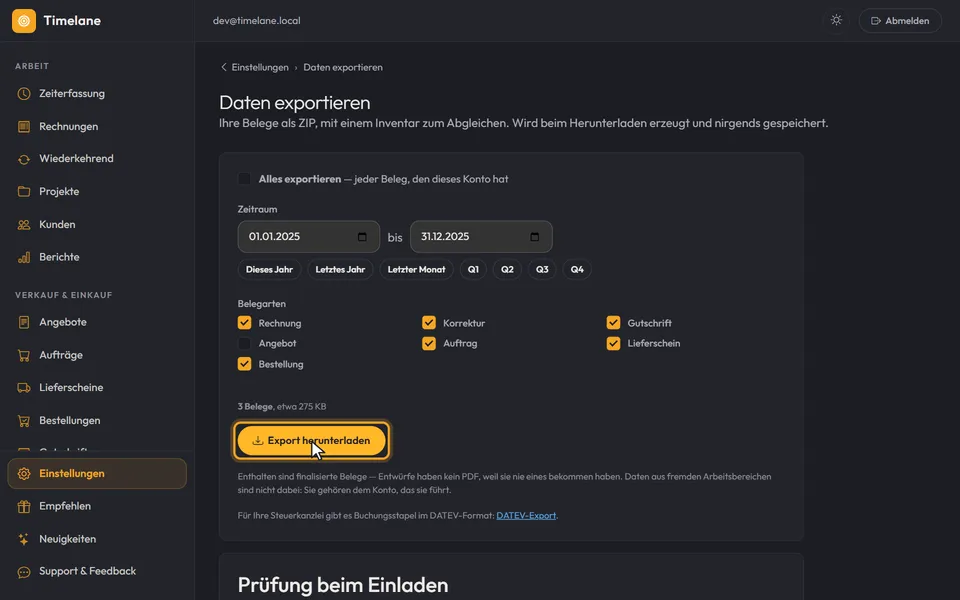Uncheck the Bestellung document type
The image size is (960, 600).
tap(244, 364)
